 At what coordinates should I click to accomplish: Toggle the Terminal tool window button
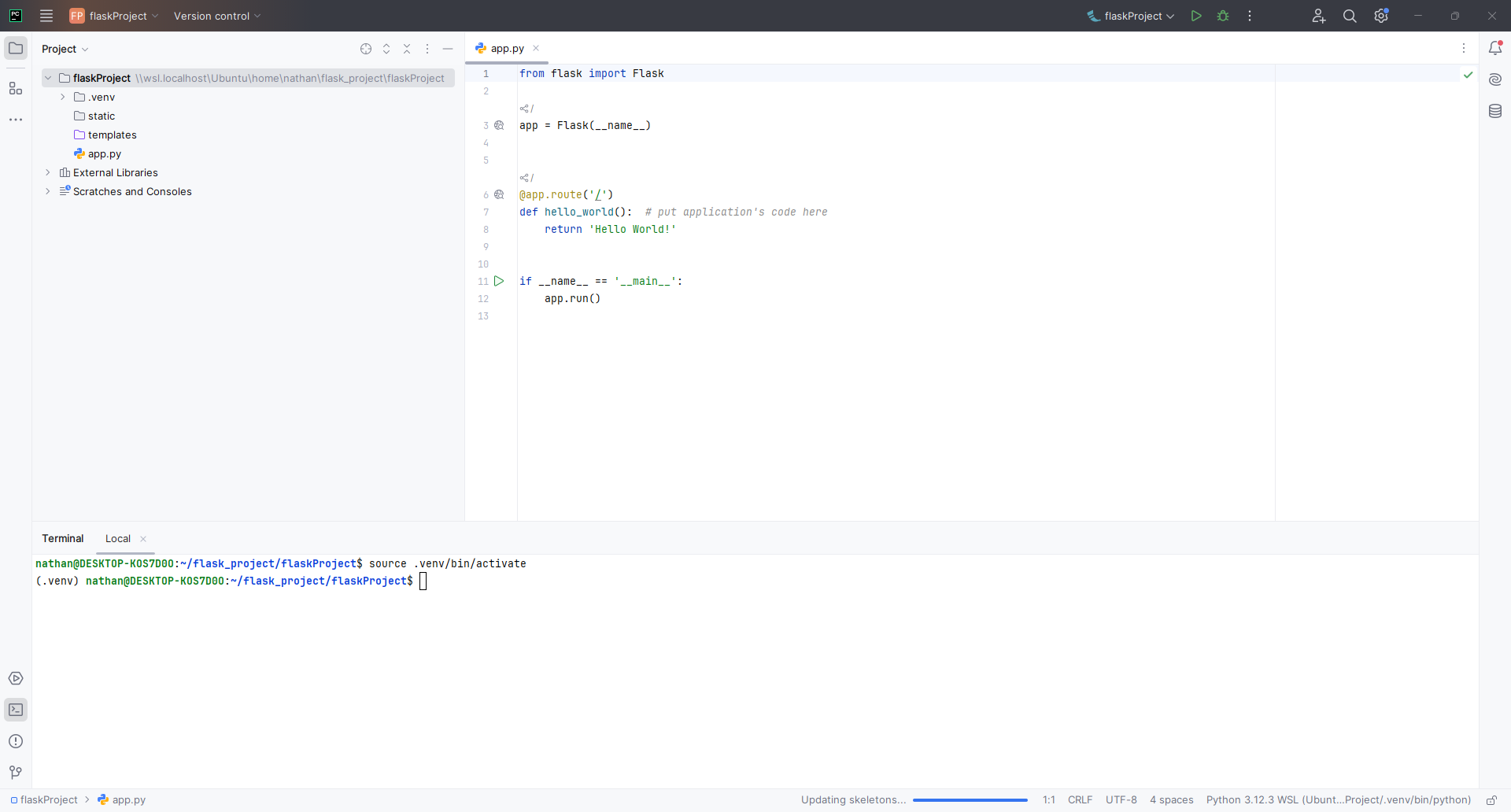click(16, 710)
